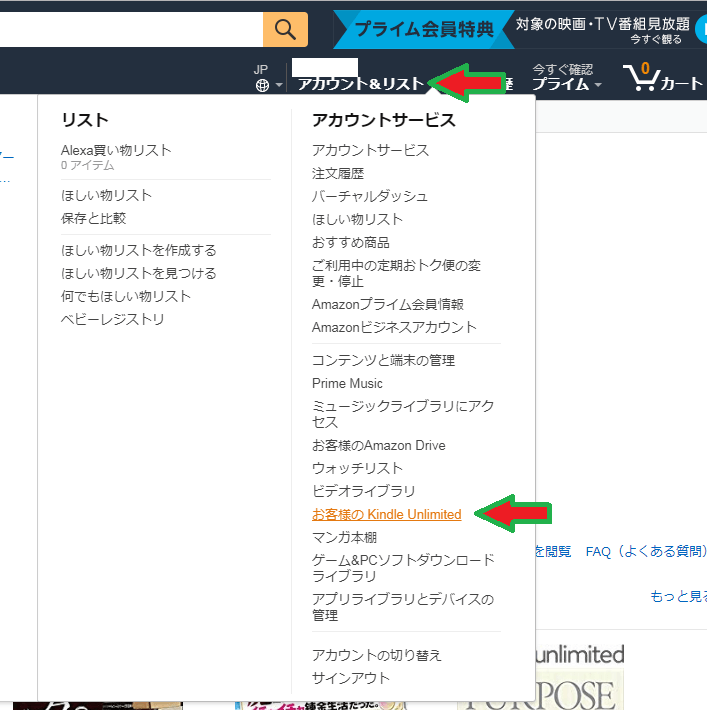Choose ほしい物リストを作成する
This screenshot has width=708, height=710.
[139, 250]
